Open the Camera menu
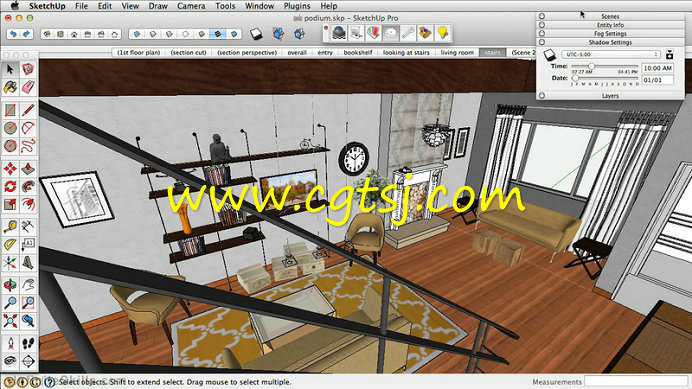 191,6
